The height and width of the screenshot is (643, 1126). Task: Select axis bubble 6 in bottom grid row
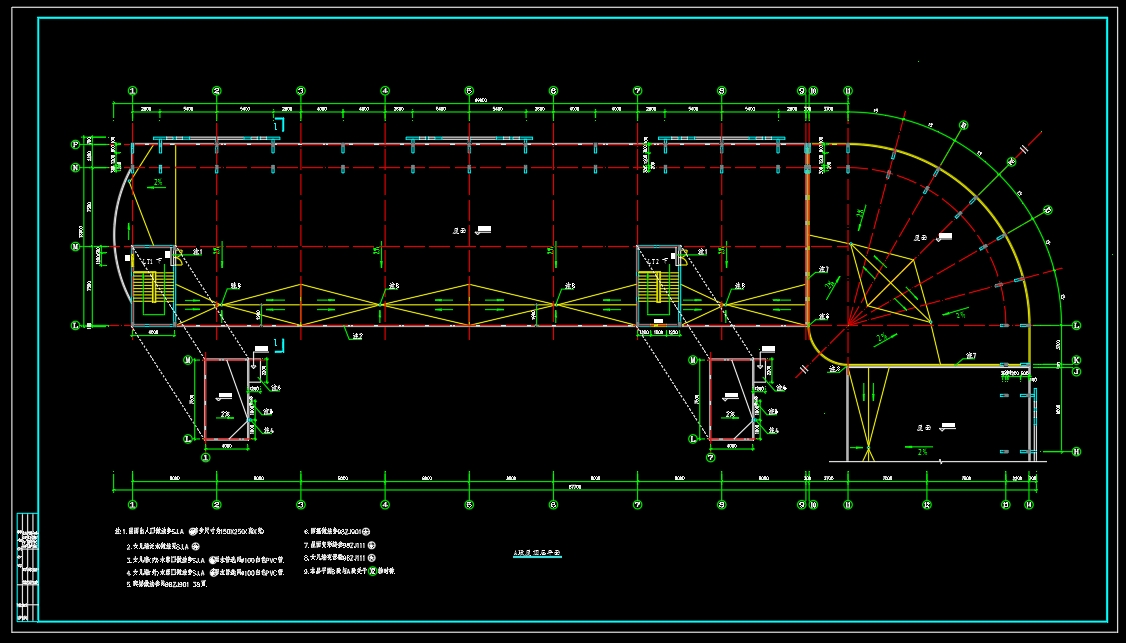coord(553,505)
